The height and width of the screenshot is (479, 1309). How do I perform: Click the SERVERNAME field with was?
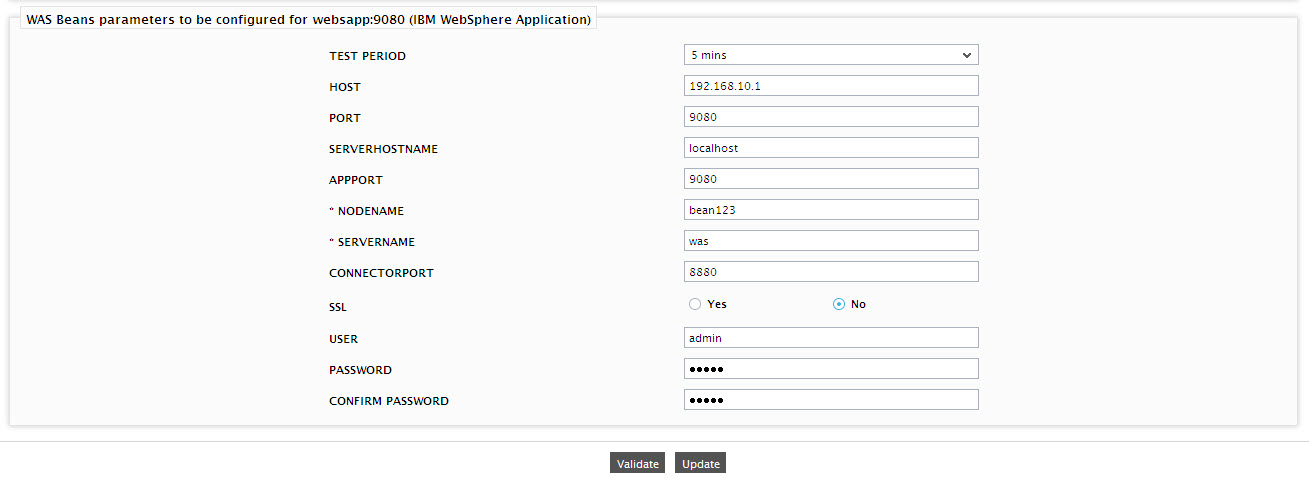pos(831,241)
